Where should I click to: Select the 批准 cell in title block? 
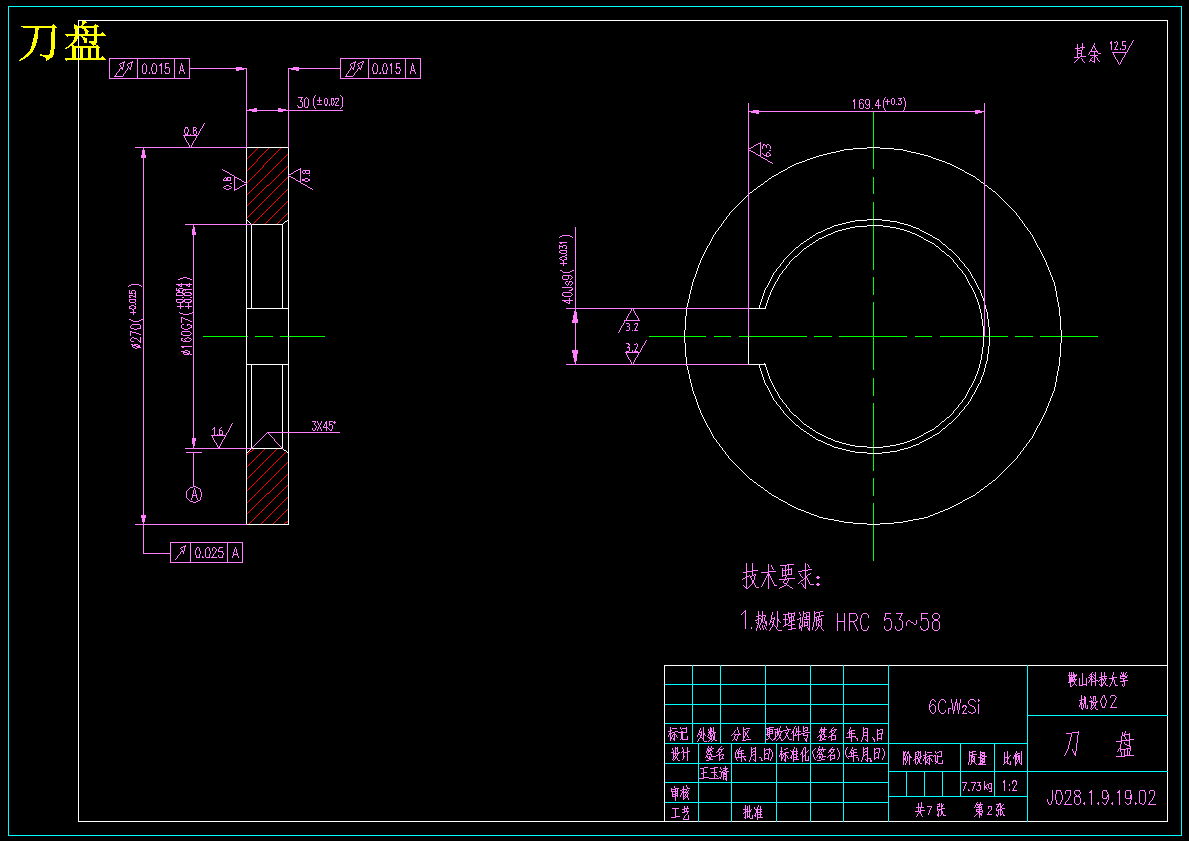[753, 813]
